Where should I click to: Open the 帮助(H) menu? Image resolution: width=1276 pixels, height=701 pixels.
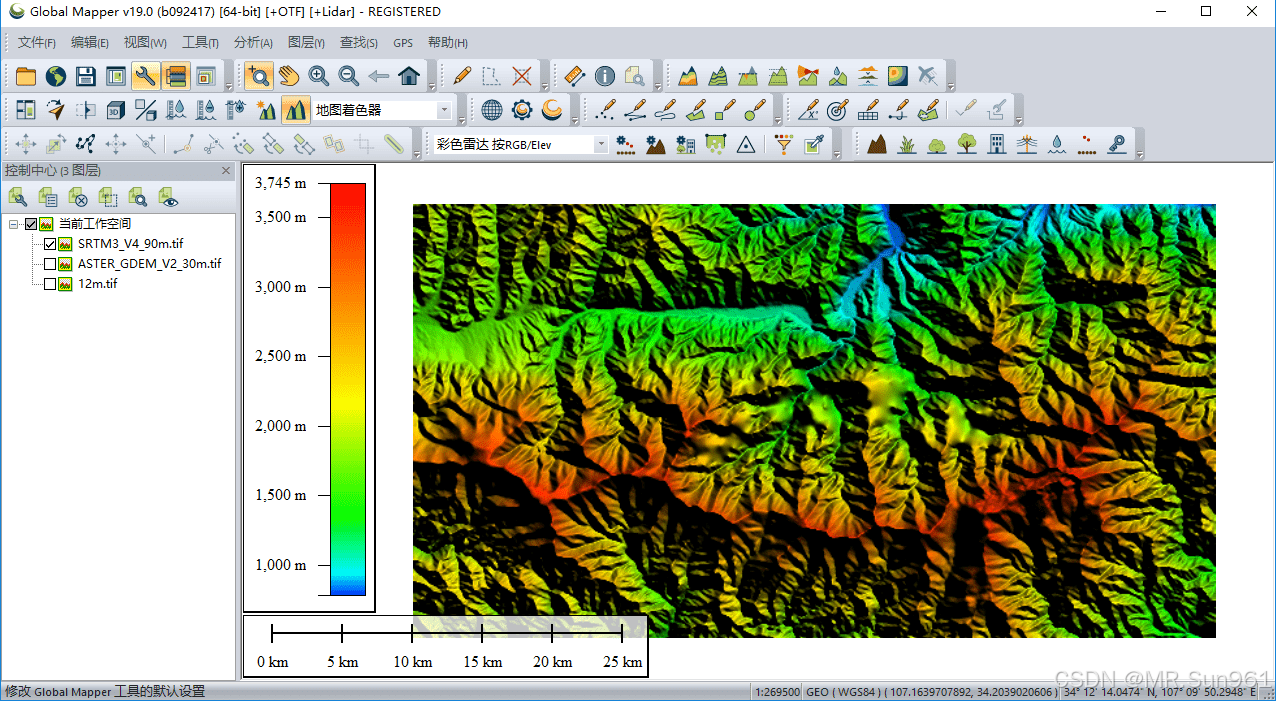pos(447,43)
